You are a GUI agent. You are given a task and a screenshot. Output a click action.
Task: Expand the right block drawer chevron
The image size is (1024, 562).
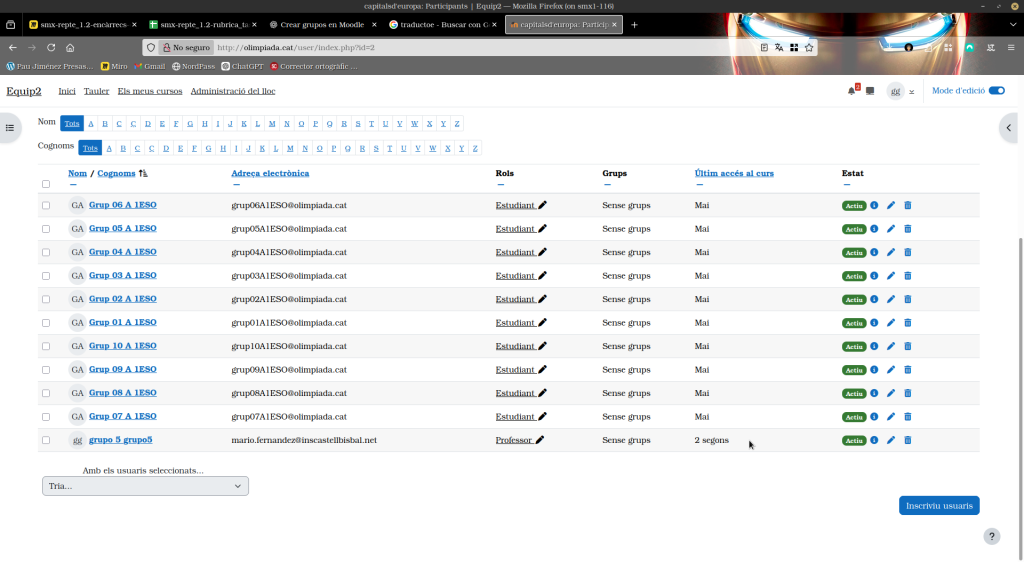pyautogui.click(x=1009, y=127)
